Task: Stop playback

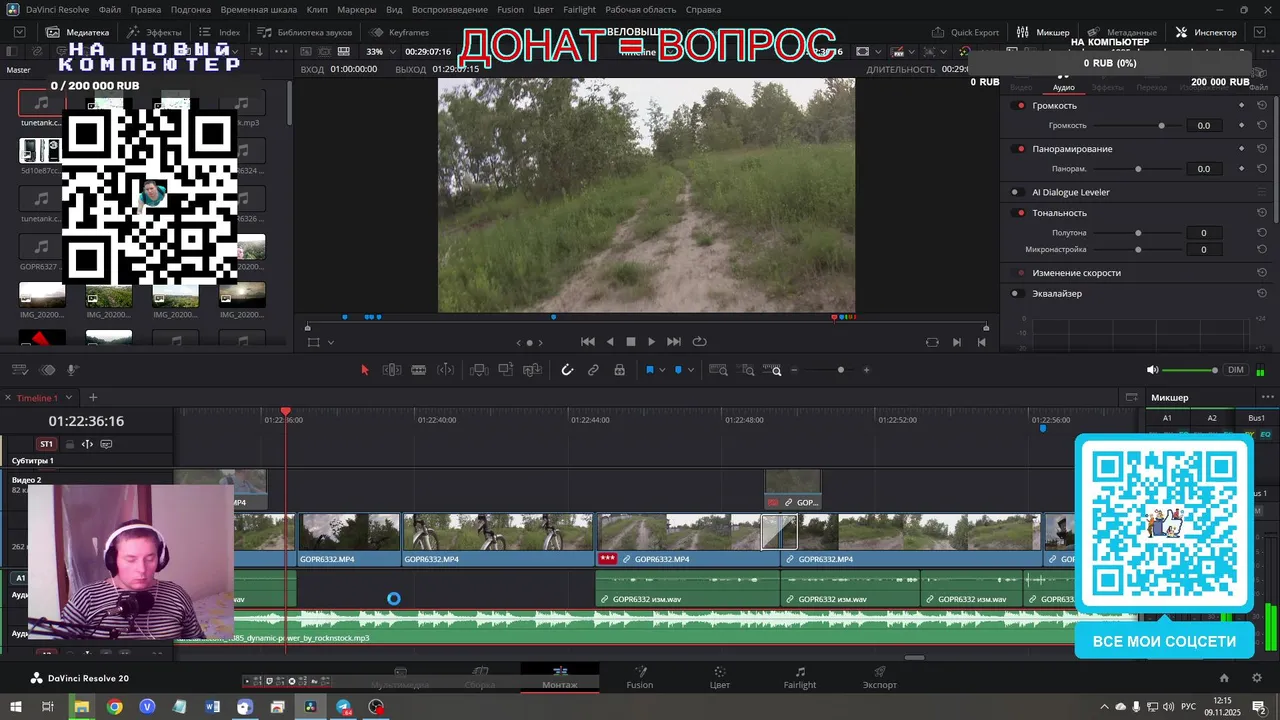Action: pyautogui.click(x=631, y=342)
